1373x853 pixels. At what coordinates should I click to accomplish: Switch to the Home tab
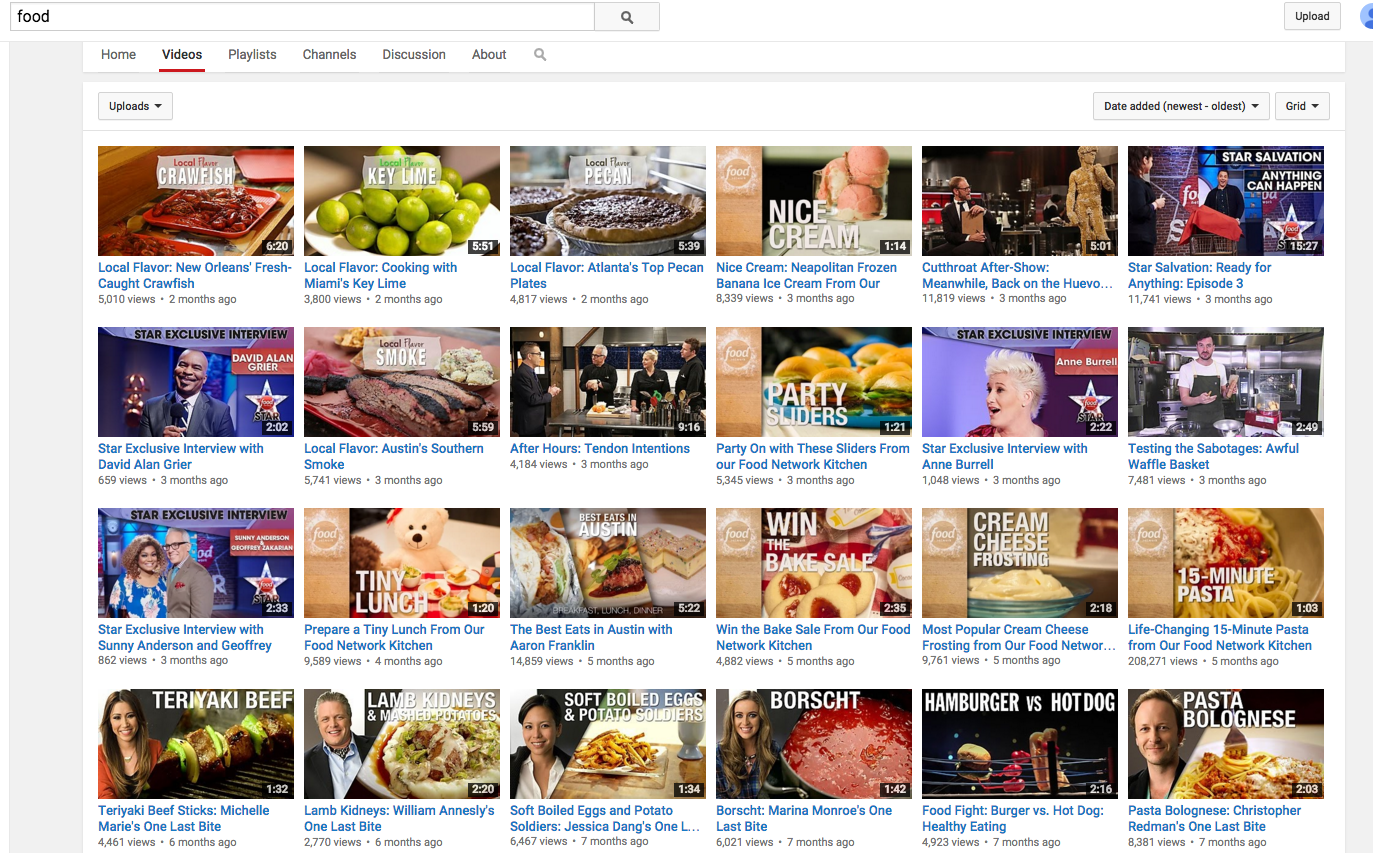tap(118, 55)
